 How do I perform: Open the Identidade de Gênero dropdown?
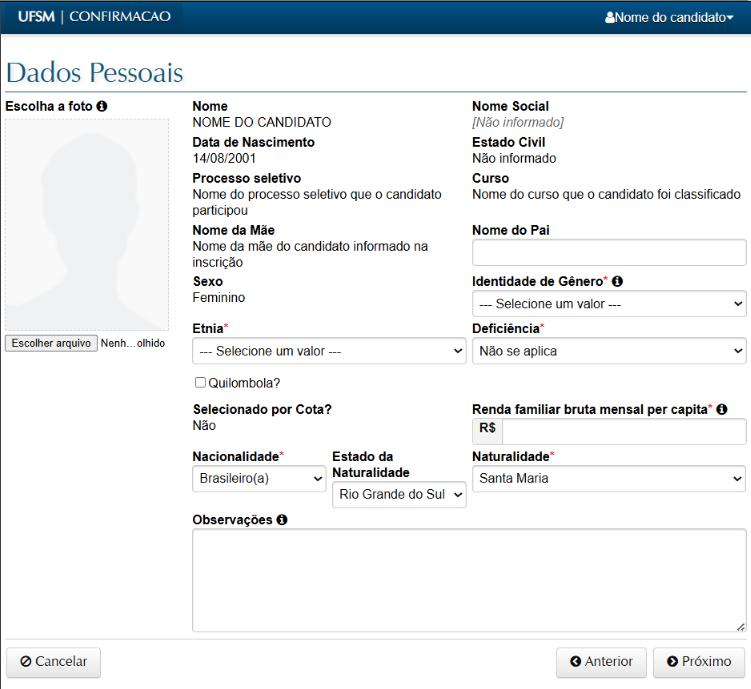coord(609,303)
